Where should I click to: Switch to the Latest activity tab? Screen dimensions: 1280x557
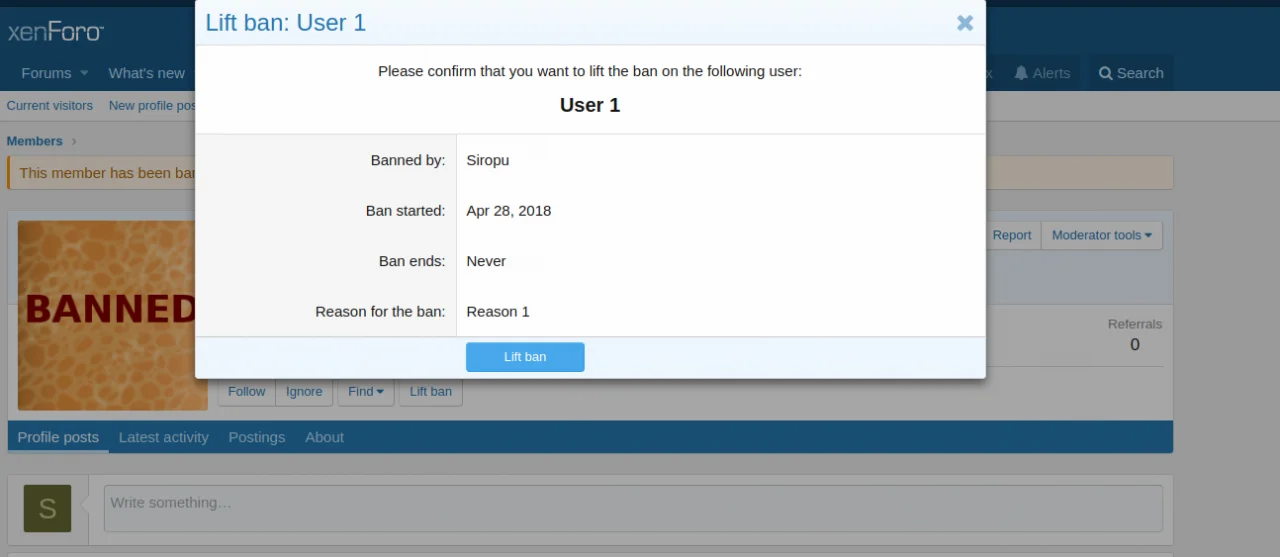pyautogui.click(x=163, y=437)
